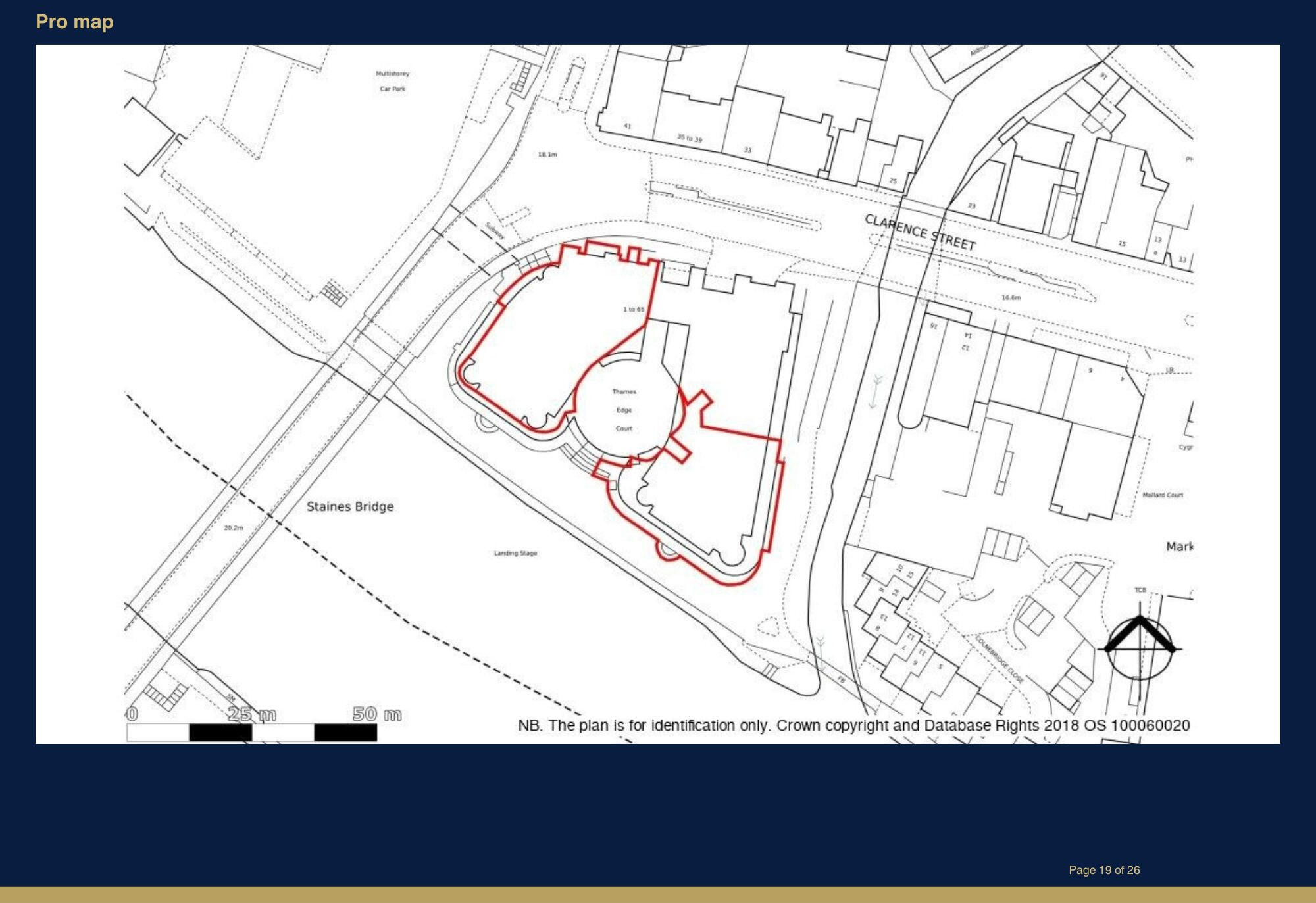Click the Pro map heading
This screenshot has height=903, width=1316.
coord(74,22)
